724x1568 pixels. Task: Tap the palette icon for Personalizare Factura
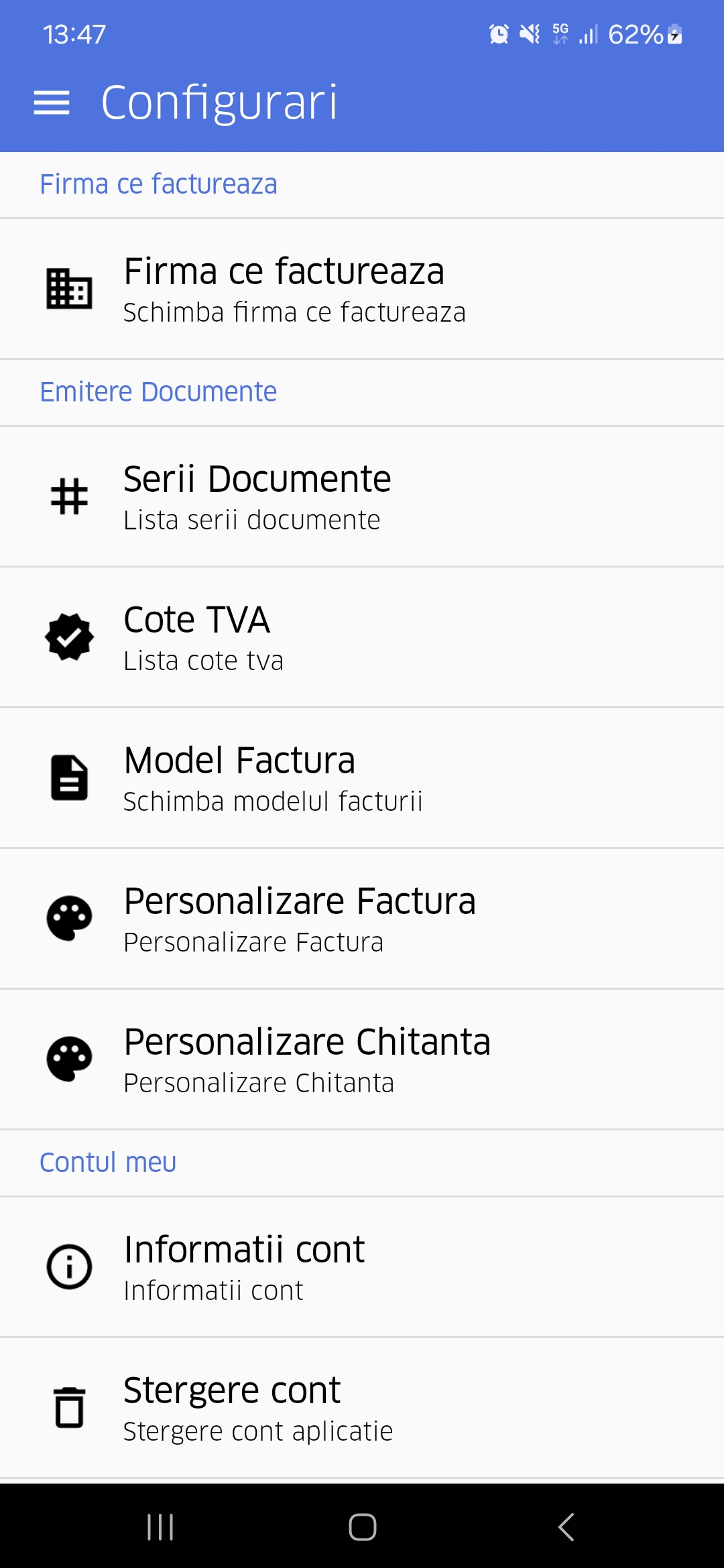pos(69,919)
